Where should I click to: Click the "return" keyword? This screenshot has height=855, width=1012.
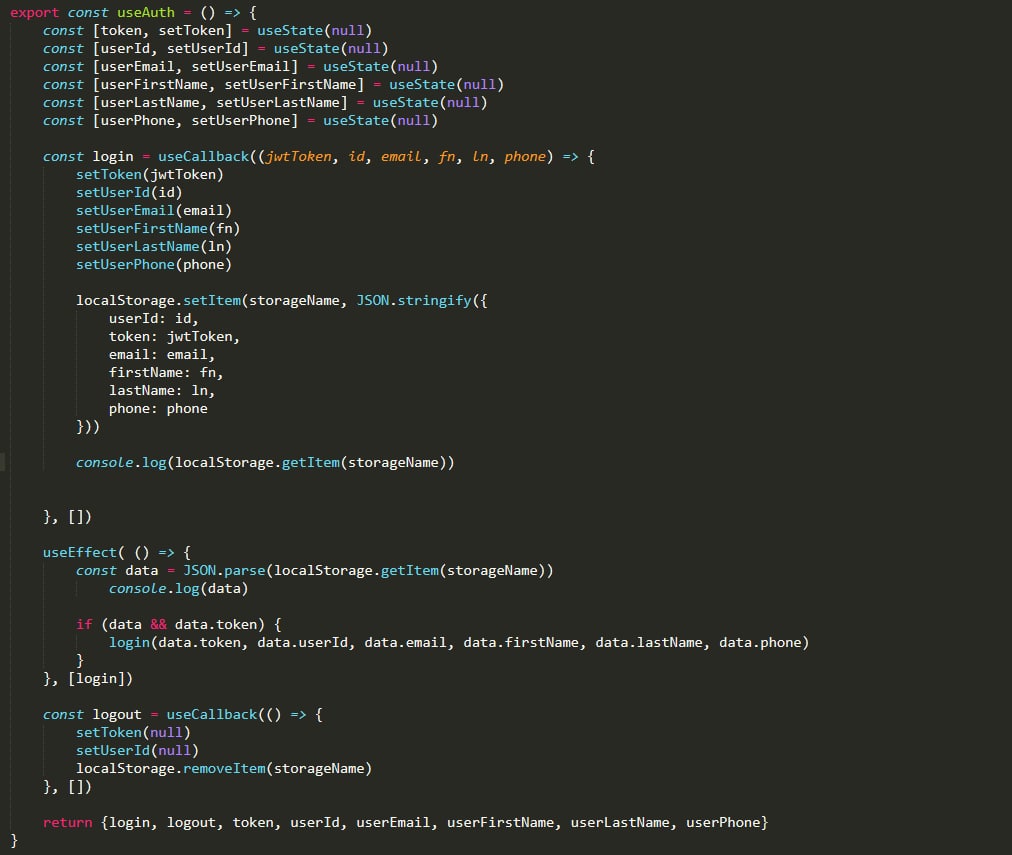click(67, 823)
